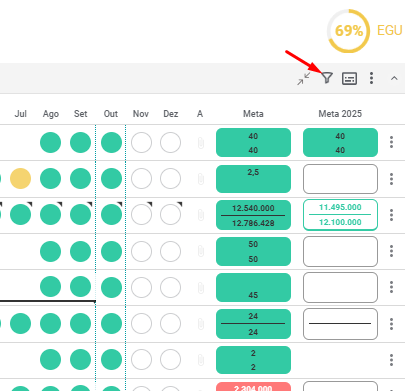Click the empty Nov circle in the Meta 40 row
The height and width of the screenshot is (391, 415).
pyautogui.click(x=141, y=142)
